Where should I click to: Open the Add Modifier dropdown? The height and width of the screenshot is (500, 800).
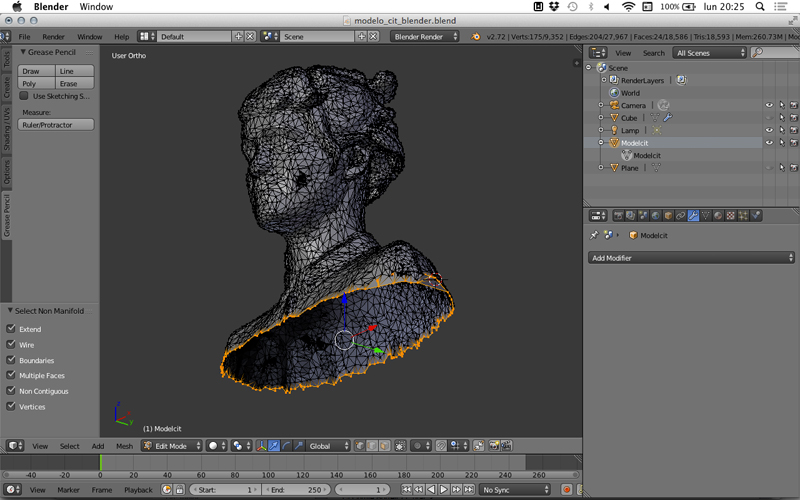[x=691, y=258]
